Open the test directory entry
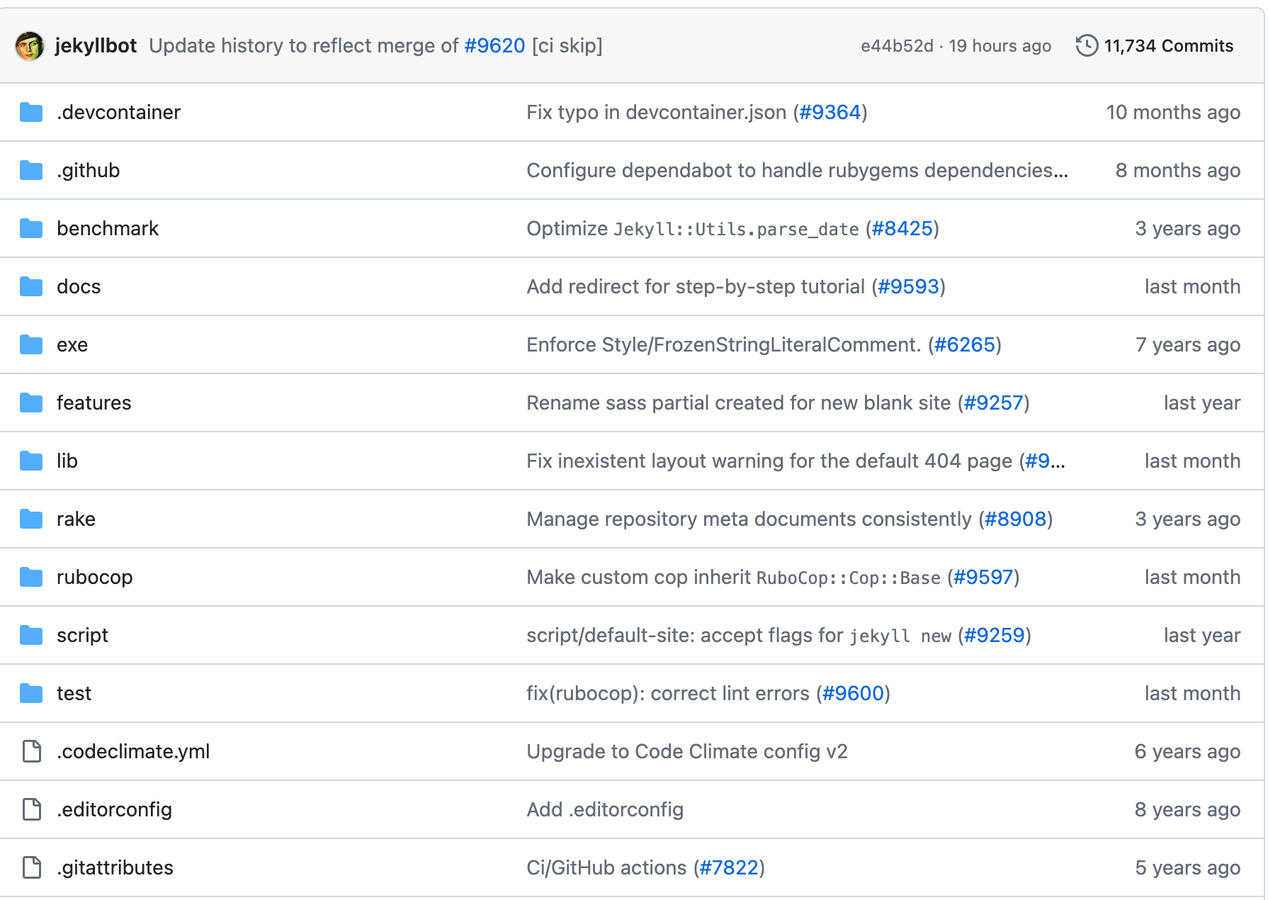The height and width of the screenshot is (900, 1268). point(75,693)
